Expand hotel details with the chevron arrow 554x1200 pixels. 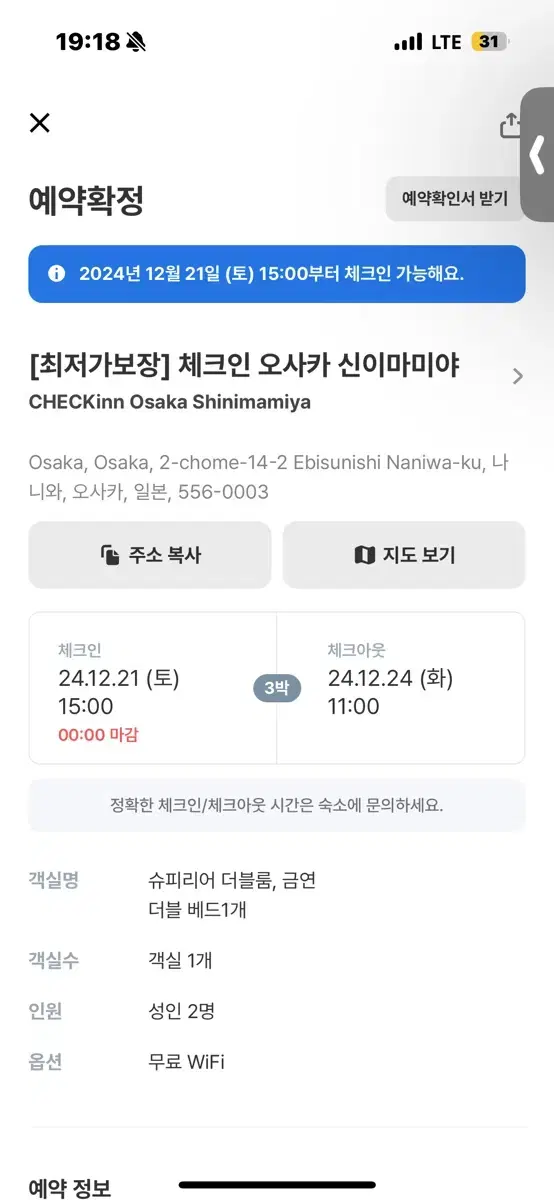[517, 376]
